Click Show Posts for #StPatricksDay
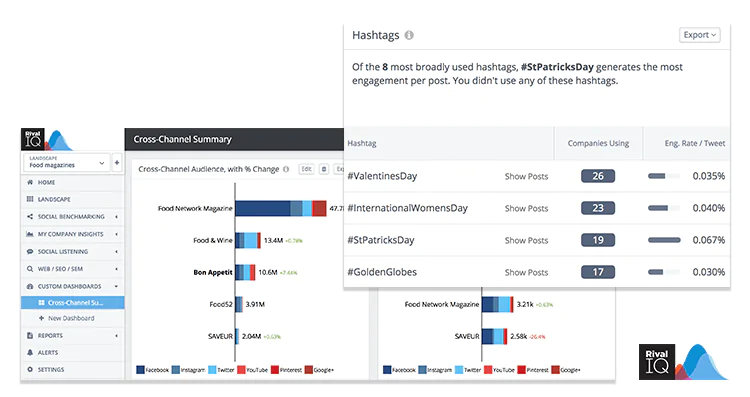Viewport: 750px width, 397px height. tap(526, 241)
